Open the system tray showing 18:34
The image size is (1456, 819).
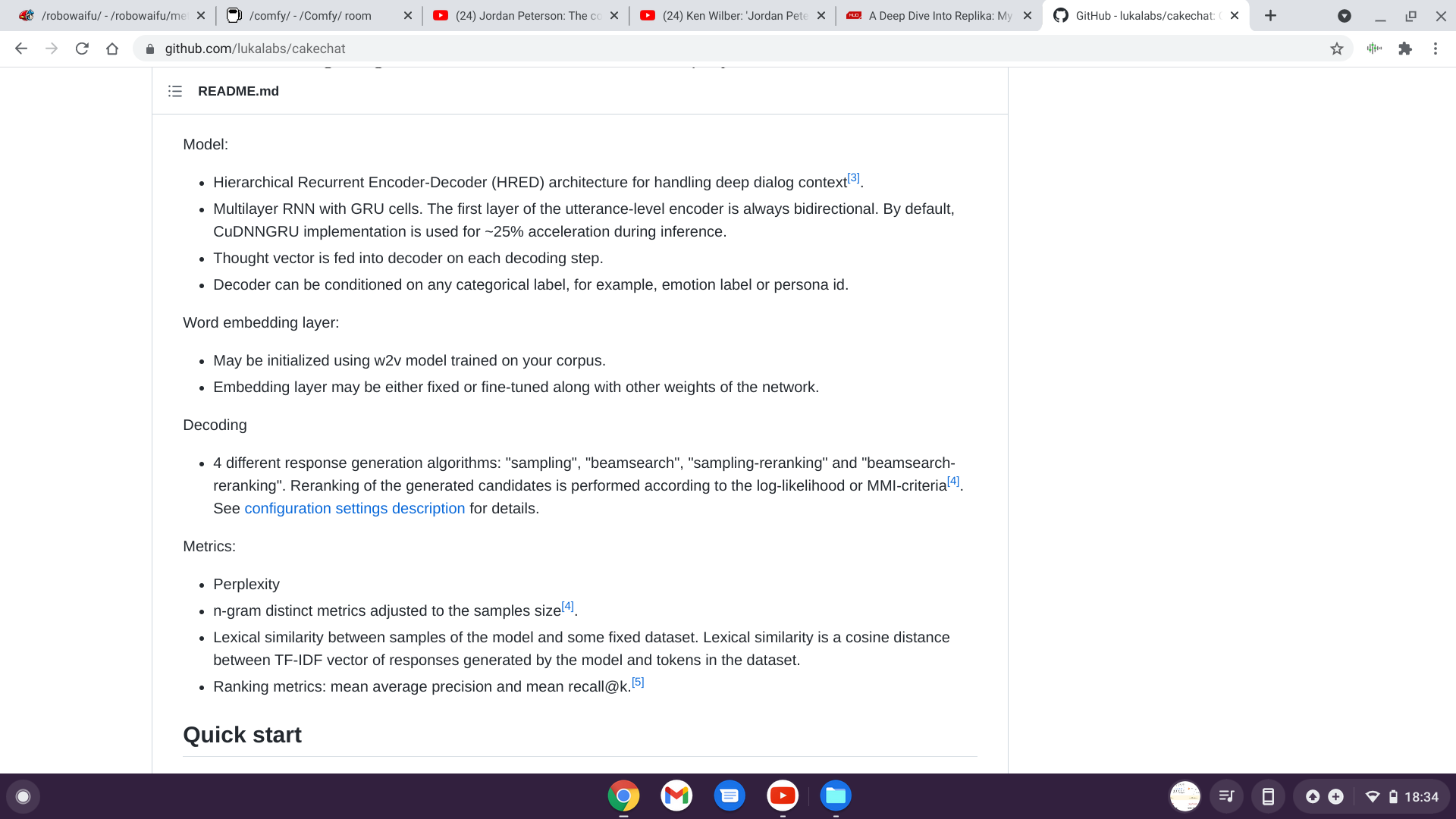pos(1372,796)
